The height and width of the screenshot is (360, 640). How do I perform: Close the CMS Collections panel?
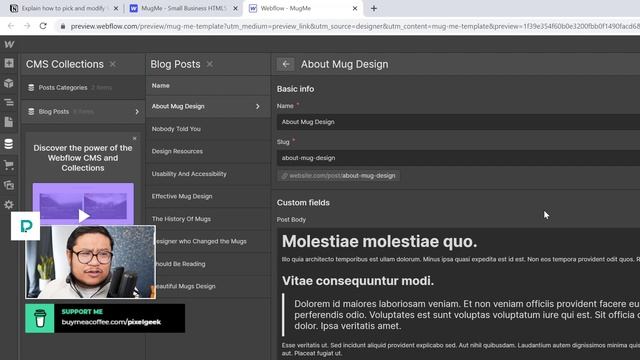[x=113, y=64]
